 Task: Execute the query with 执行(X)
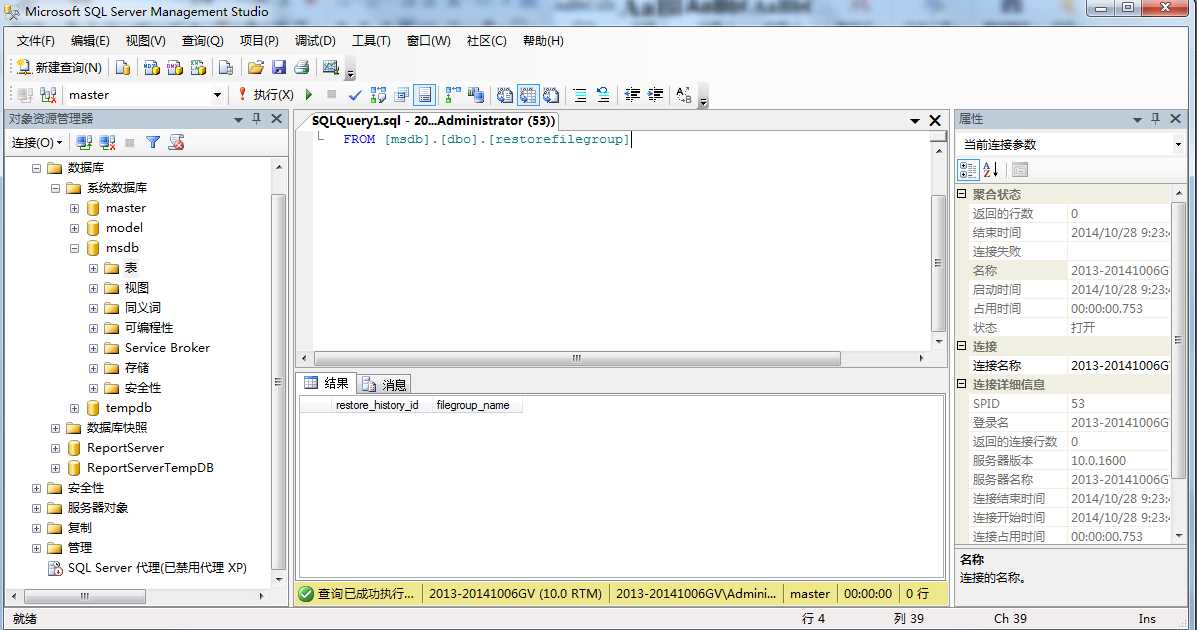tap(265, 95)
